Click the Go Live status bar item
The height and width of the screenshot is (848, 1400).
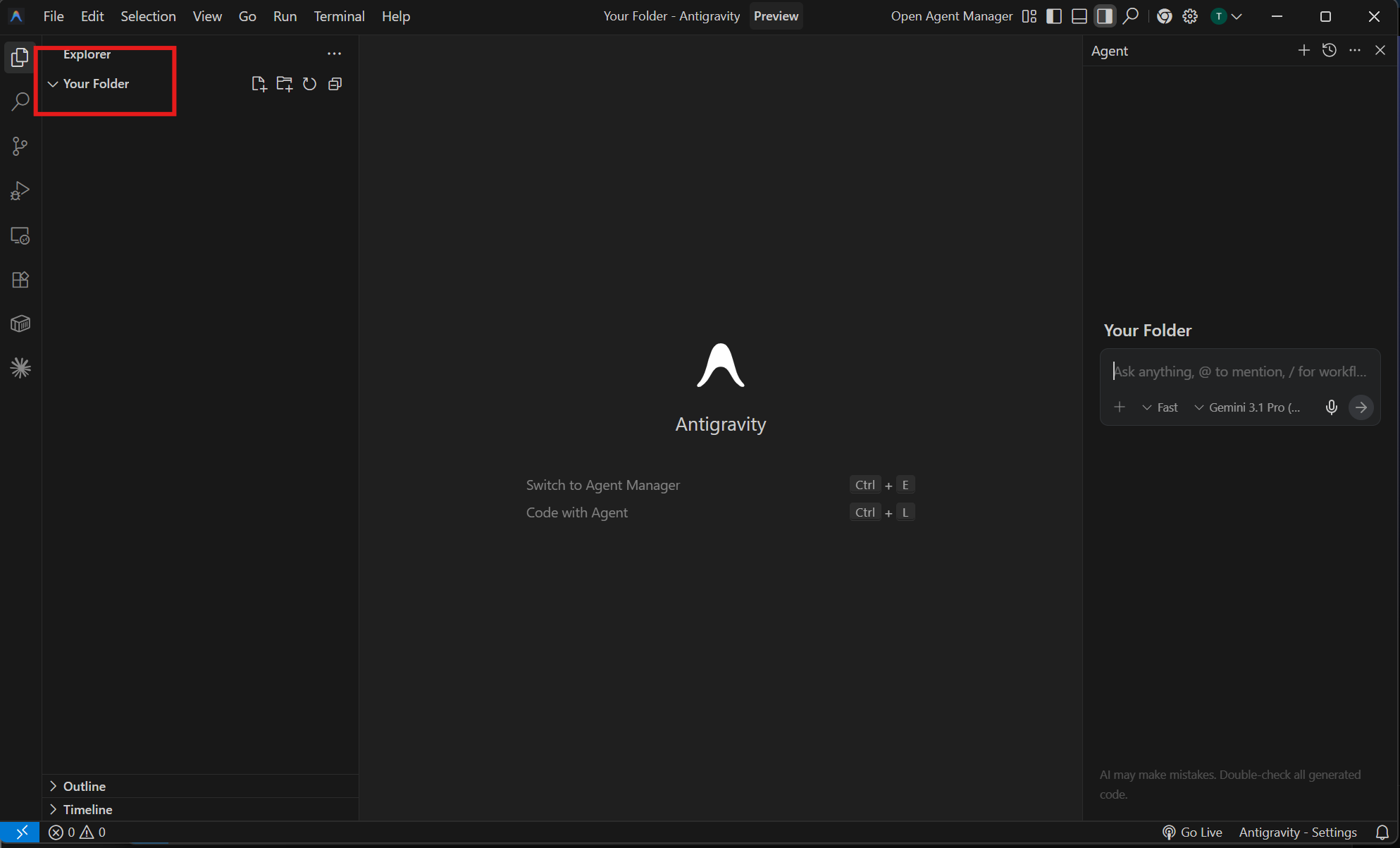click(1192, 832)
